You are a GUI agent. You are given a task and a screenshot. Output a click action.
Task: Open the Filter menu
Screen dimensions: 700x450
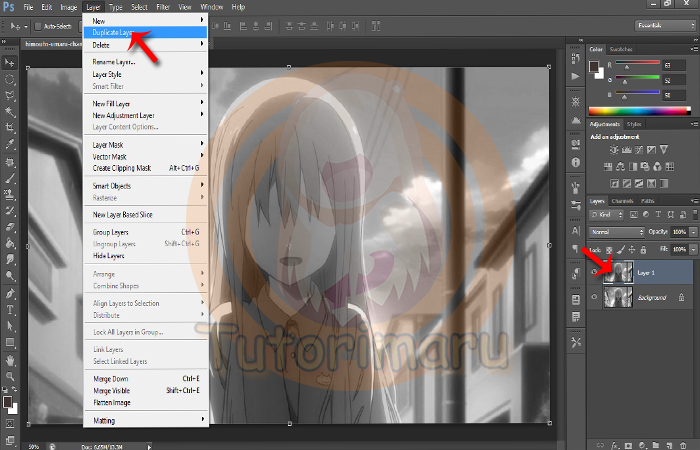coord(163,7)
